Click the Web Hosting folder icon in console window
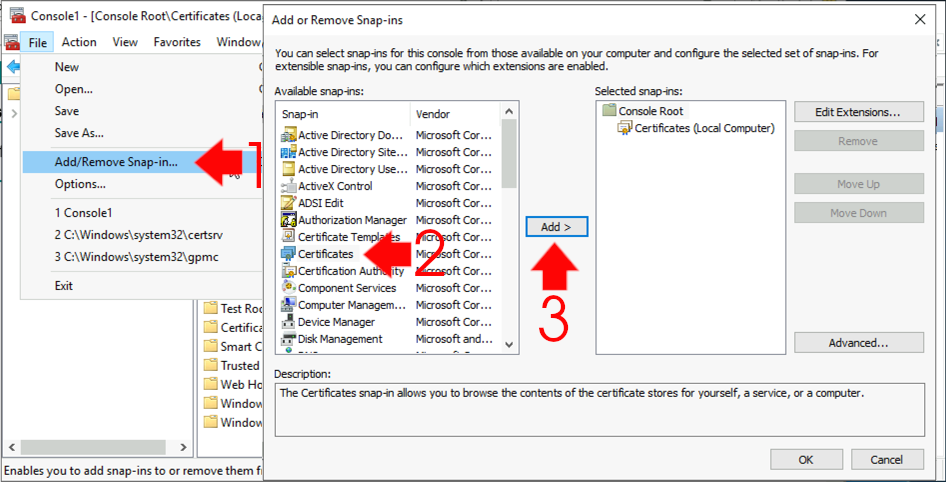 tap(210, 384)
